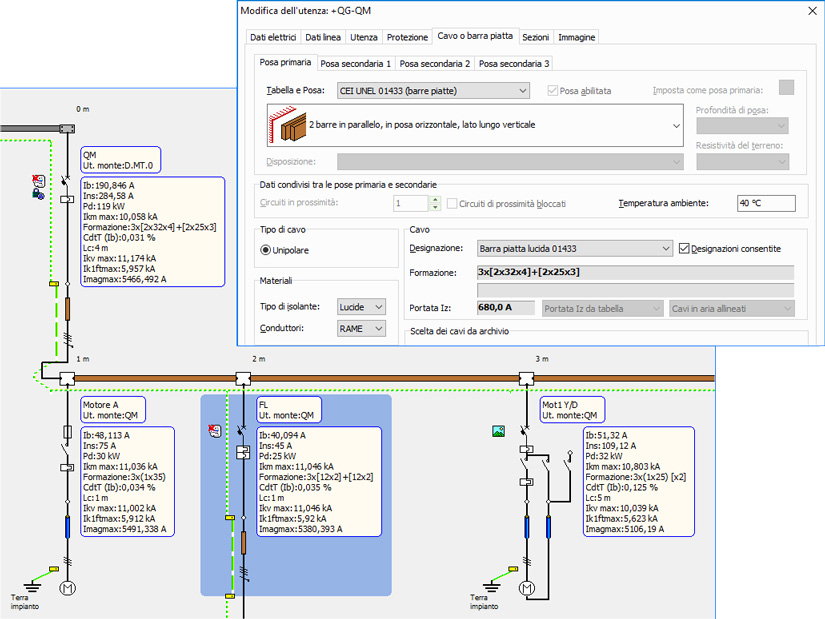Viewport: 825px width, 619px height.
Task: Click the brown QM cable segment symbol
Action: click(67, 309)
